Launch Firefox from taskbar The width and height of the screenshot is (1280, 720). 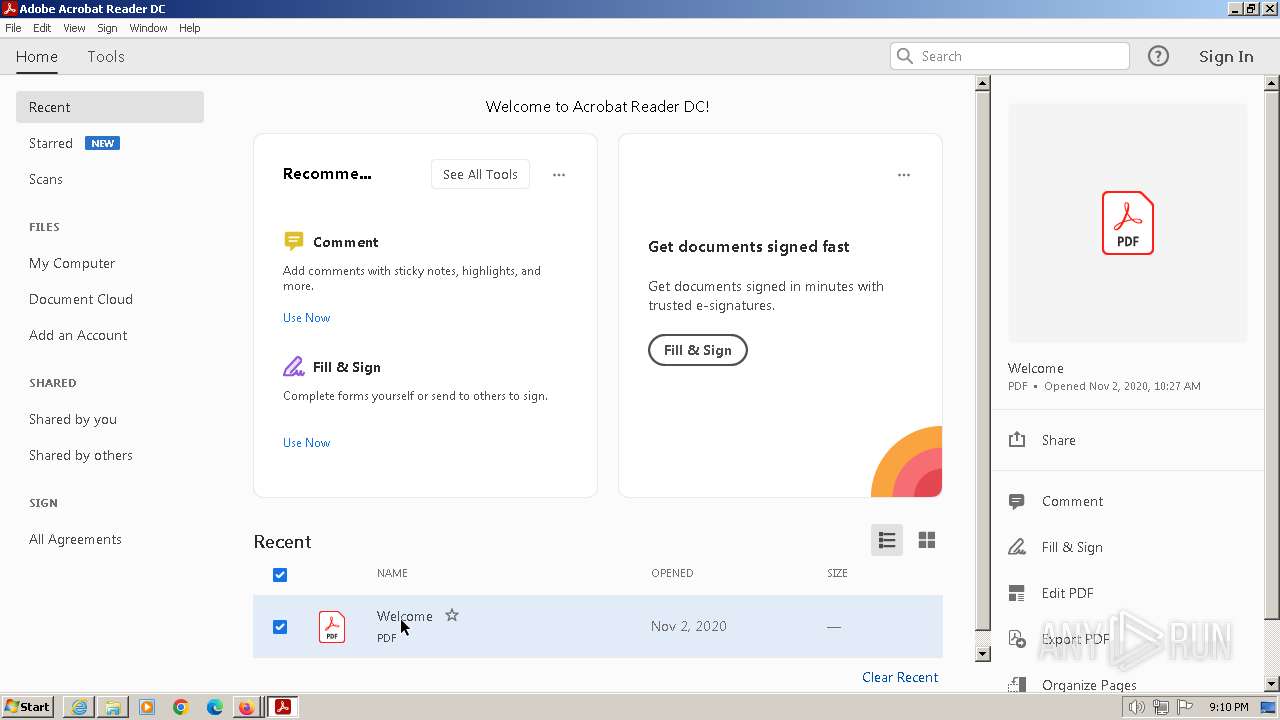[246, 707]
